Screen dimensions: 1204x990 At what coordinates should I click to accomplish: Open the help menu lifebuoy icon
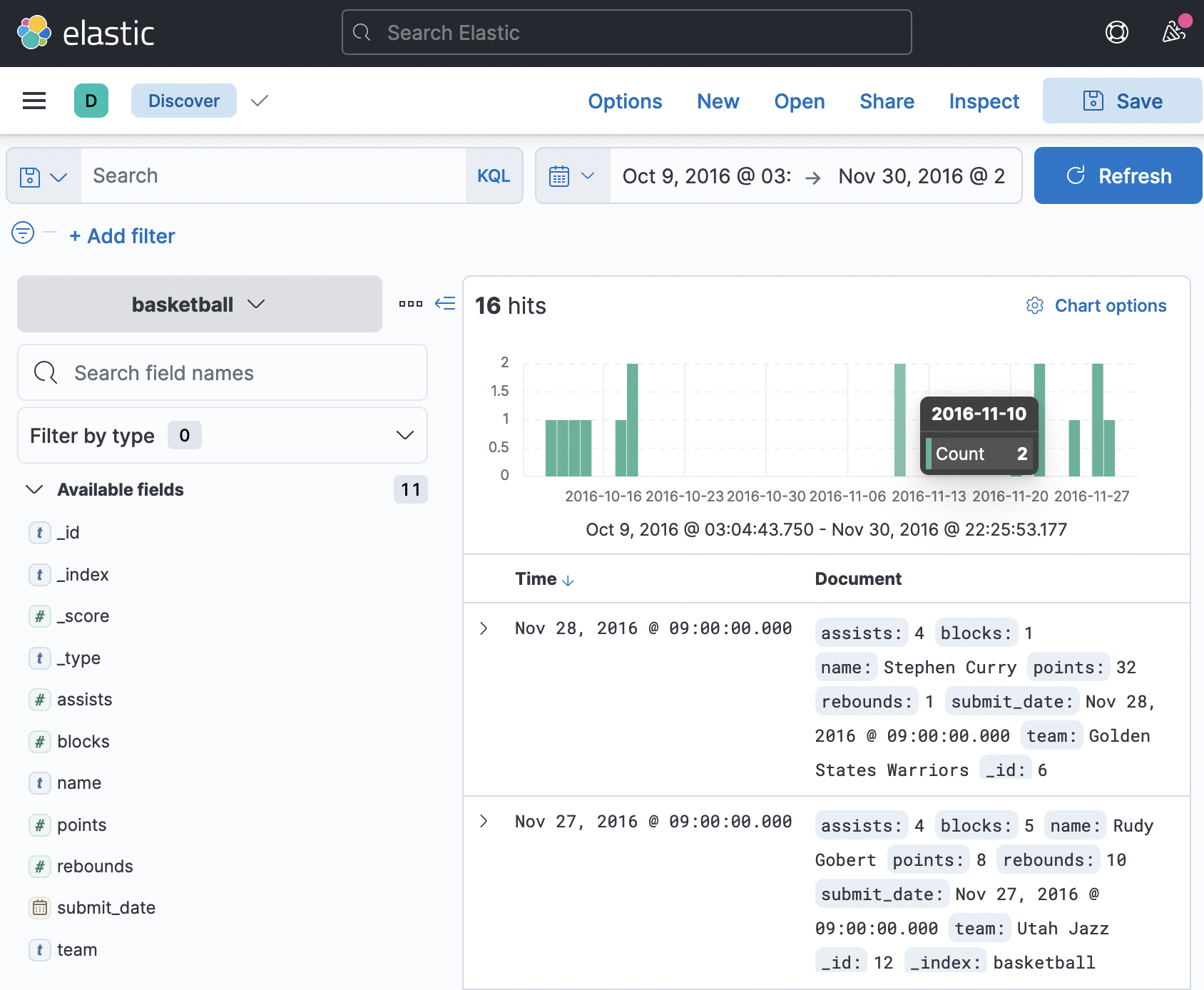pos(1116,32)
